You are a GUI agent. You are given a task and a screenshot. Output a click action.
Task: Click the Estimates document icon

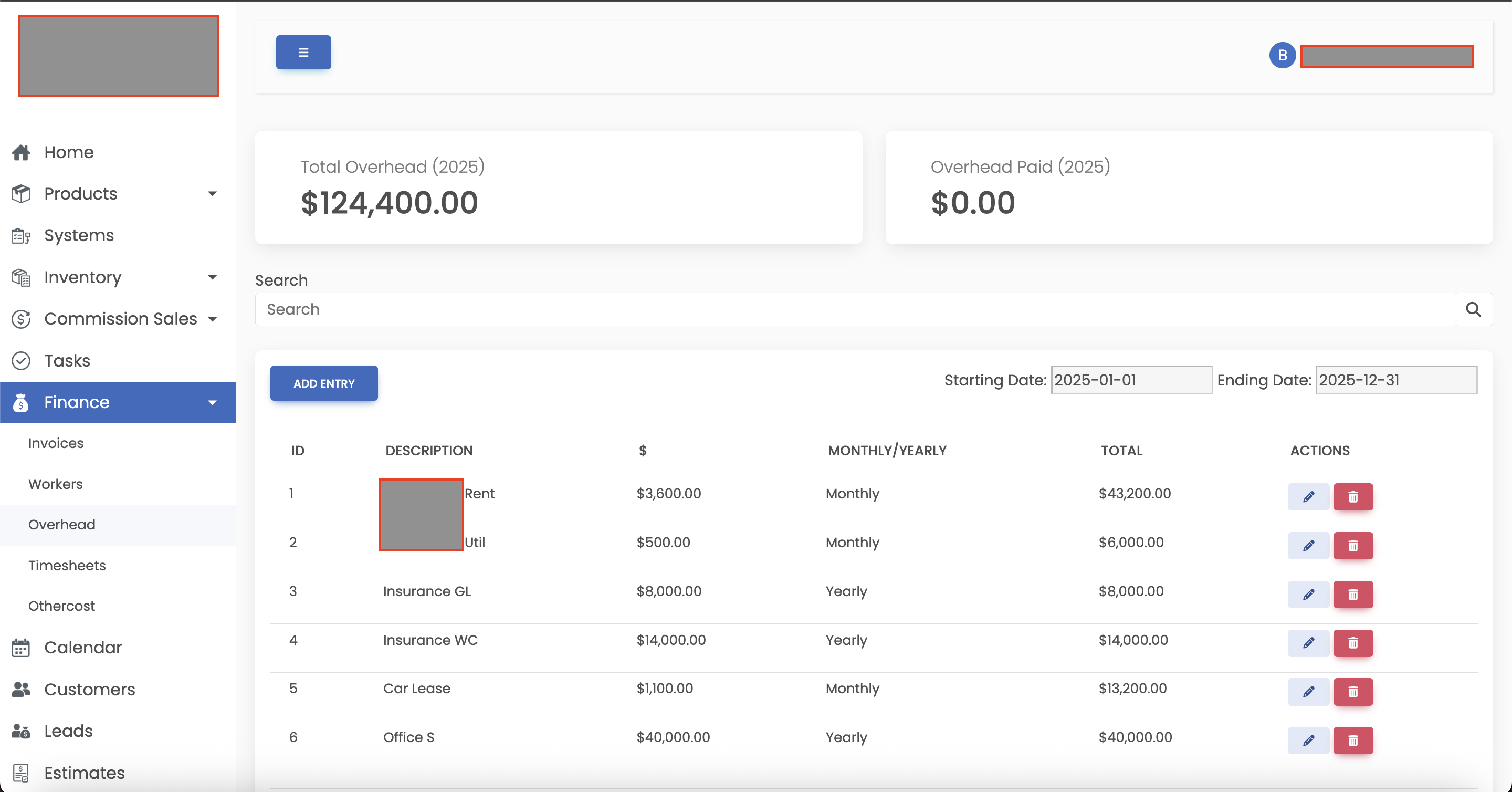tap(22, 773)
